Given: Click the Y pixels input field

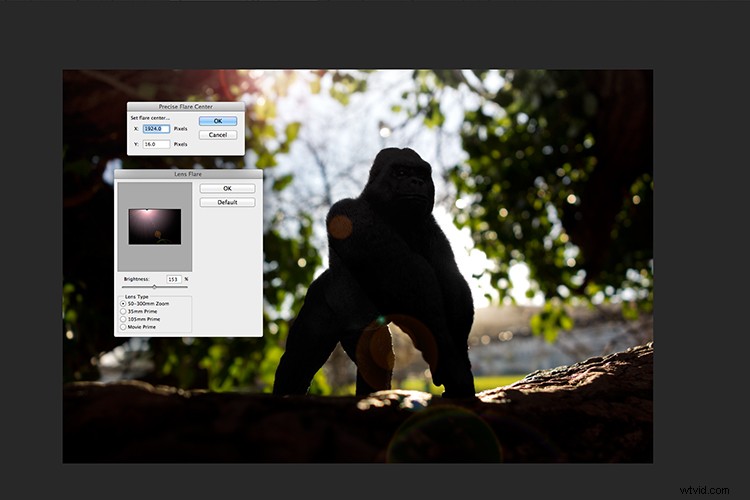Looking at the screenshot, I should click(156, 144).
